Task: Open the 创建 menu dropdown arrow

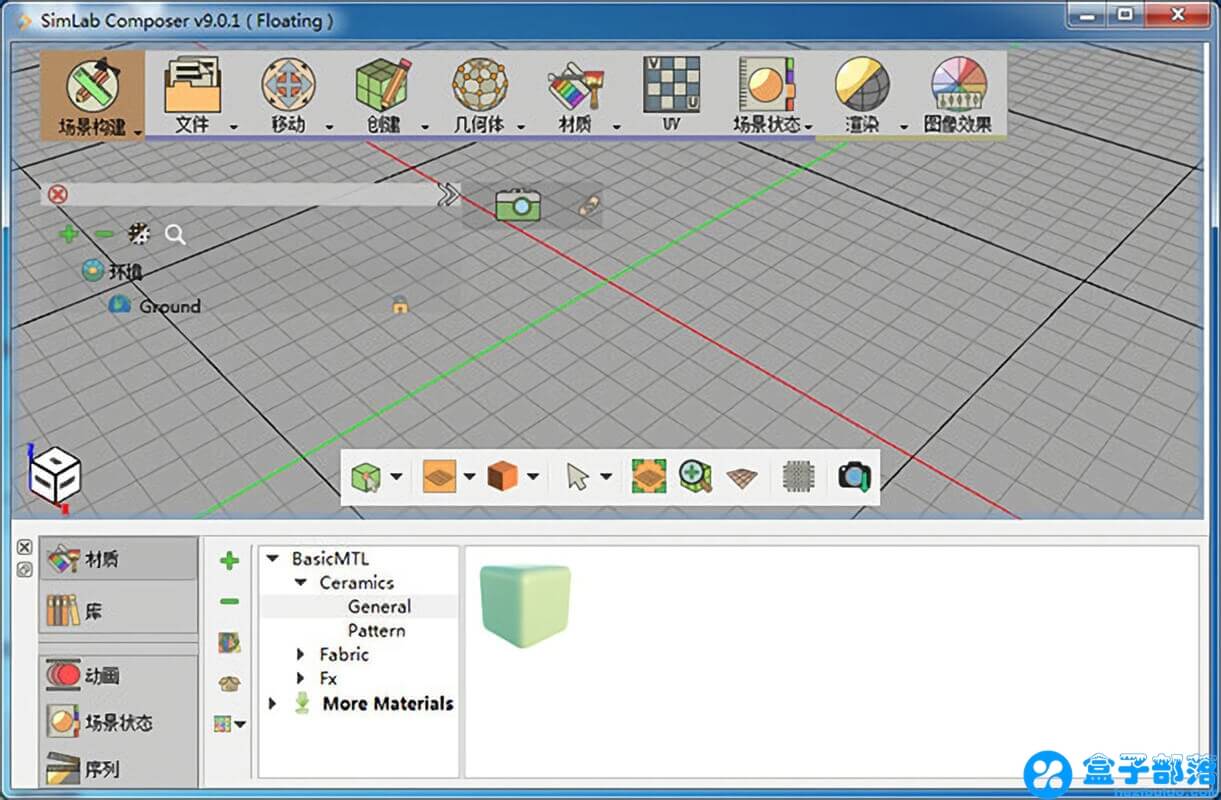Action: 424,127
